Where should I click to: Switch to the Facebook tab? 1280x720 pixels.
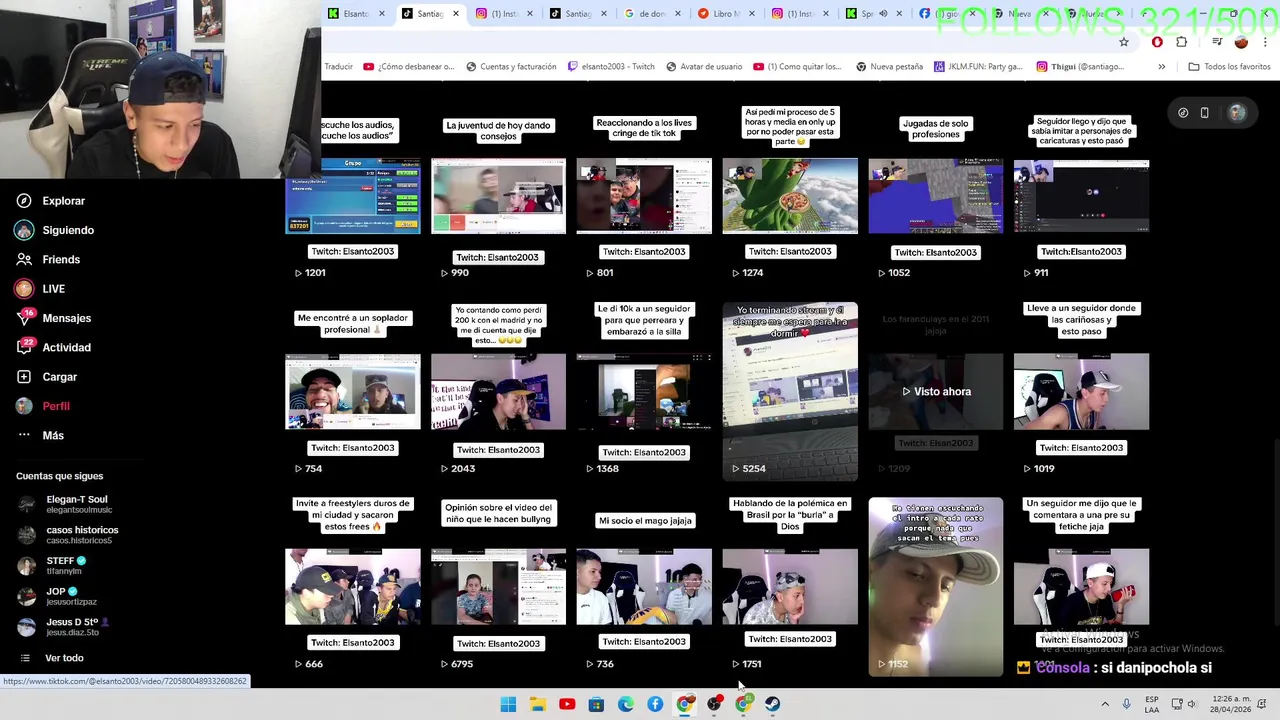coord(938,14)
